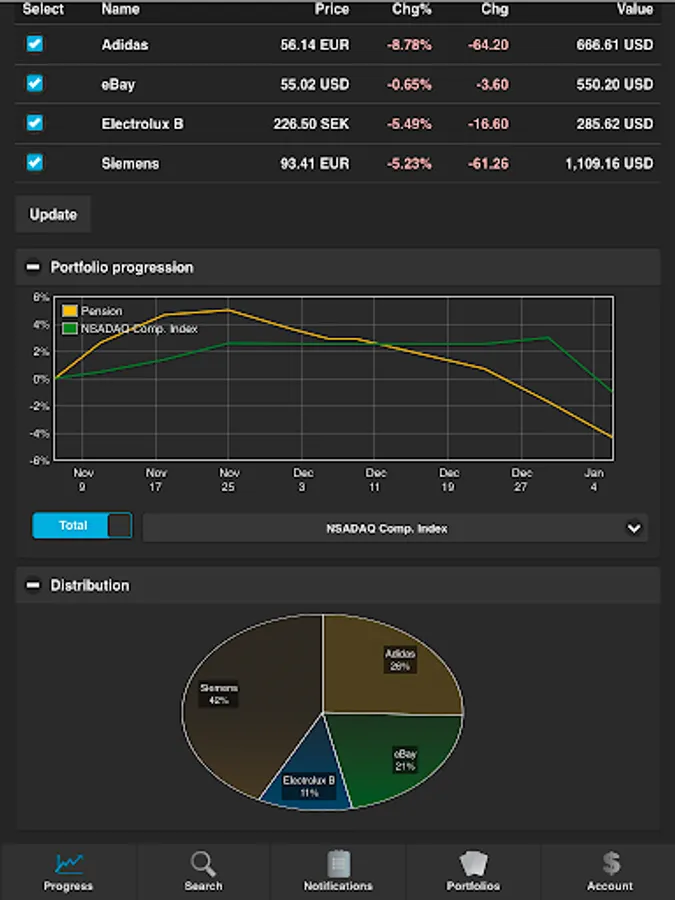
Task: Open Search with the magnifier icon
Action: coord(203,863)
